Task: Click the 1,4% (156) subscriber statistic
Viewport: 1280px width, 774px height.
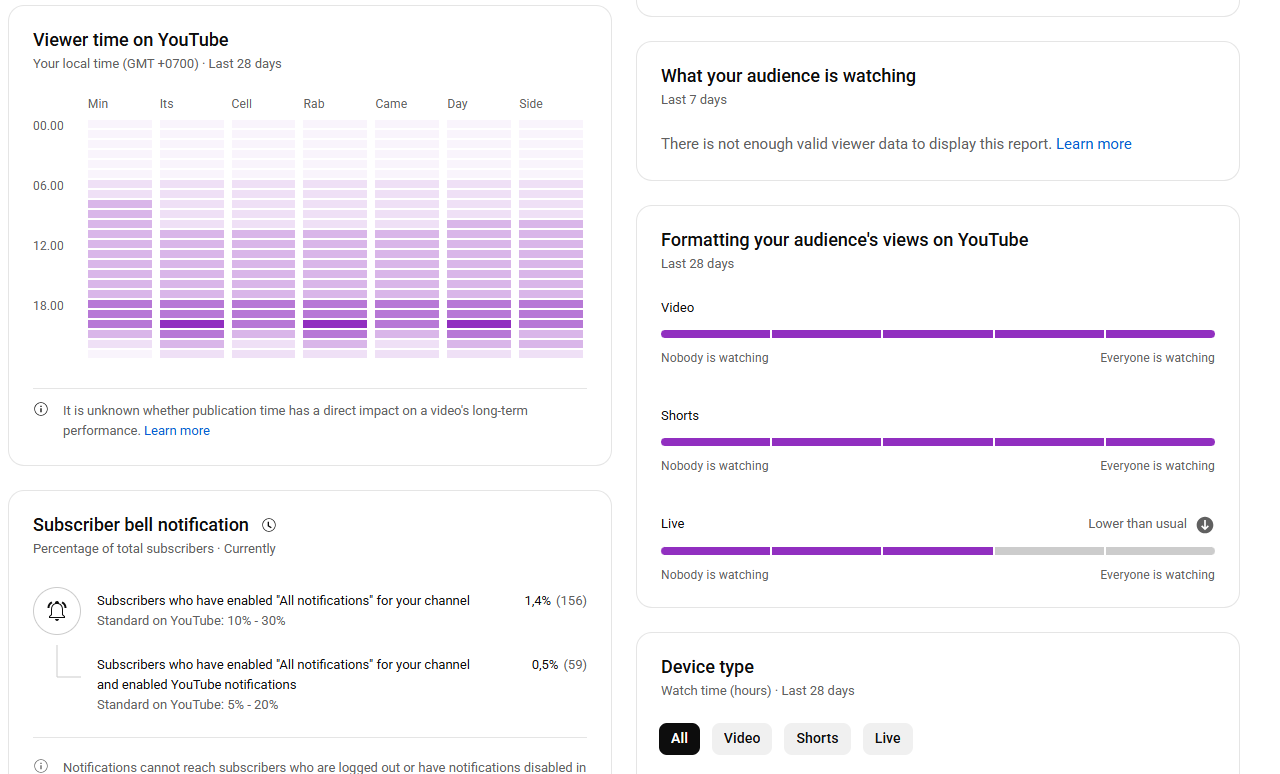Action: (555, 601)
